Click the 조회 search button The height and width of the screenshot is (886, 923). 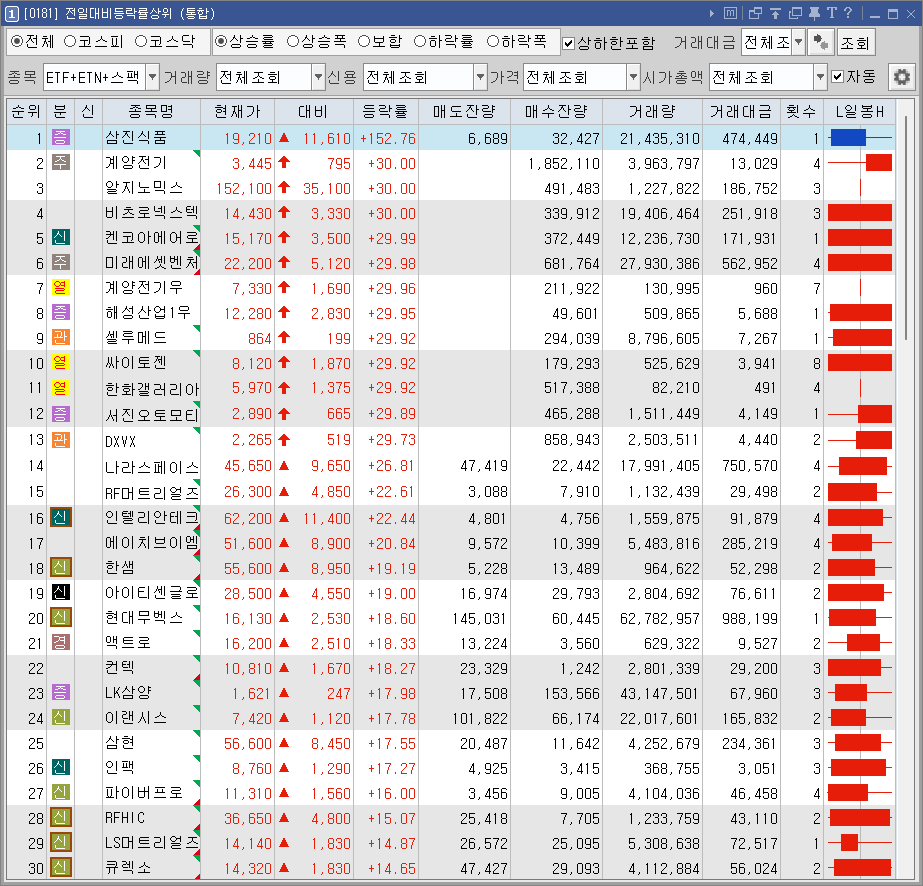pyautogui.click(x=855, y=42)
